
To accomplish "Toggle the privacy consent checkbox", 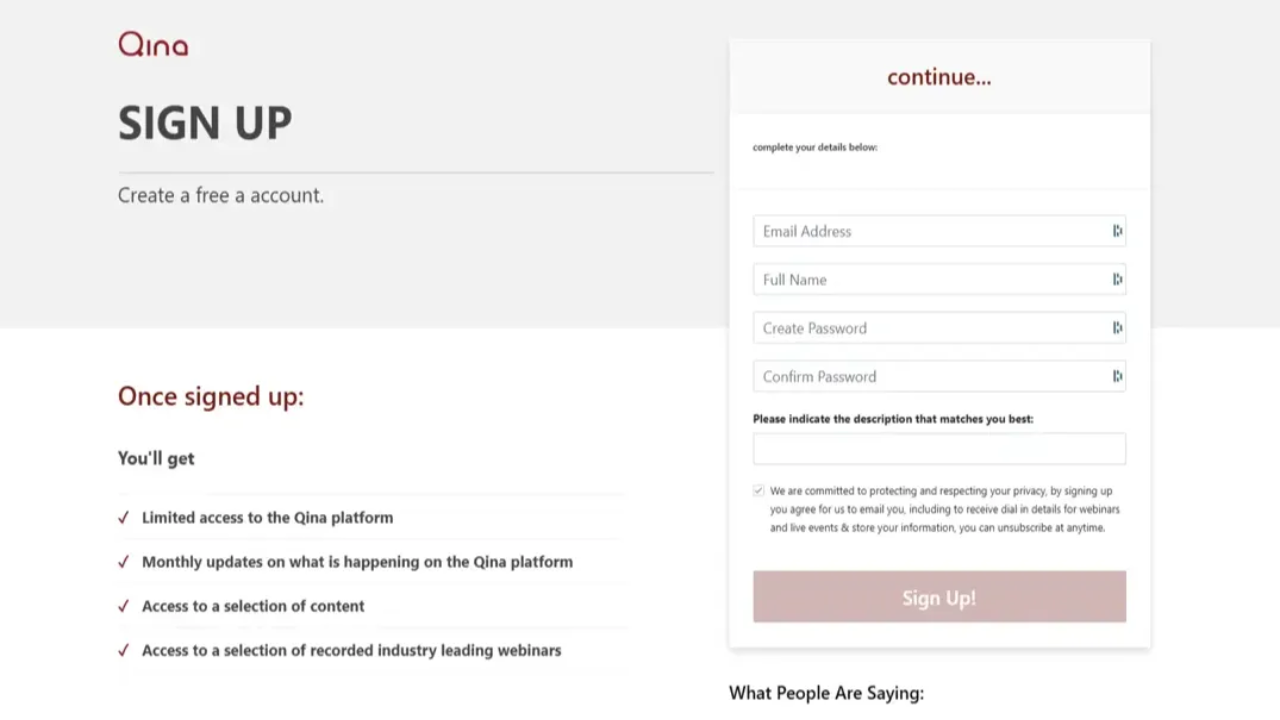I will point(758,491).
